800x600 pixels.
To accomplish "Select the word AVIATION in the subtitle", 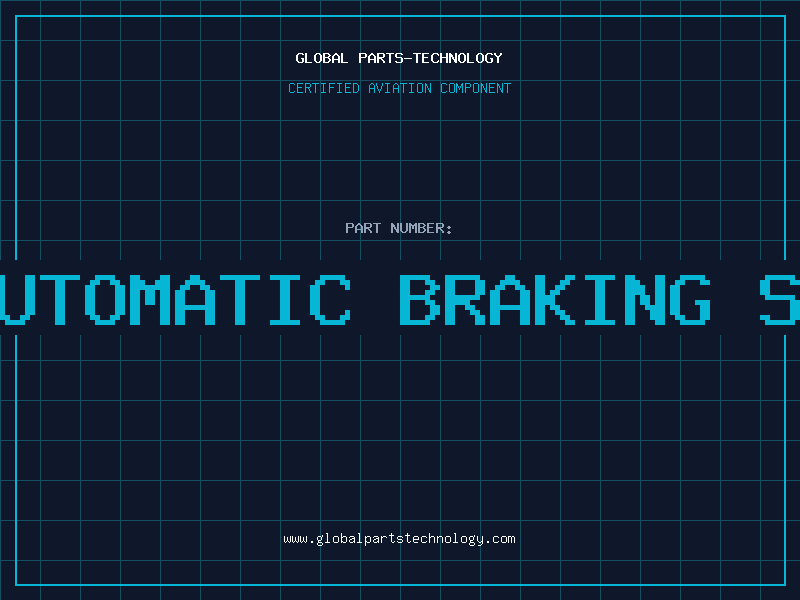I will tap(400, 88).
